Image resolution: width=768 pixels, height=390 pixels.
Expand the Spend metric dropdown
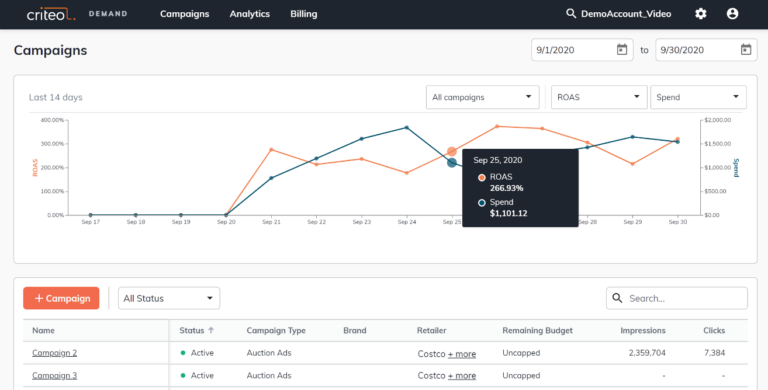pyautogui.click(x=698, y=97)
